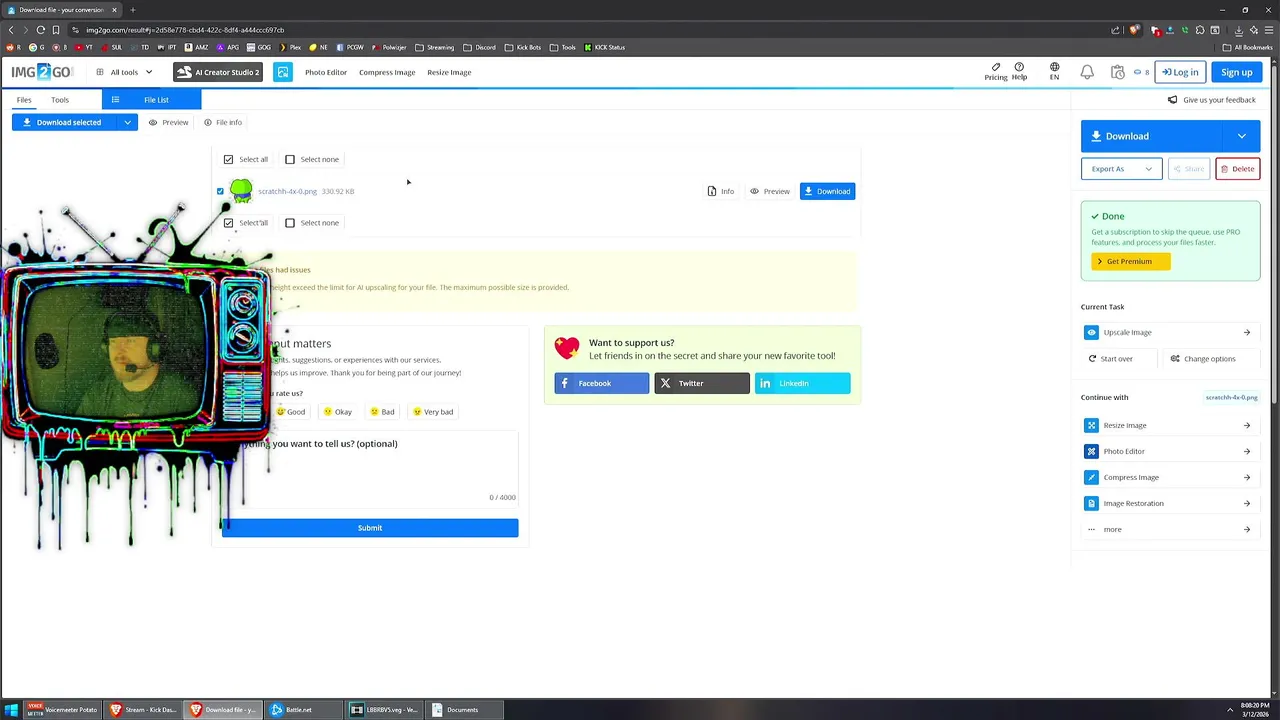
Task: Continue with Image Restoration
Action: pos(1169,503)
